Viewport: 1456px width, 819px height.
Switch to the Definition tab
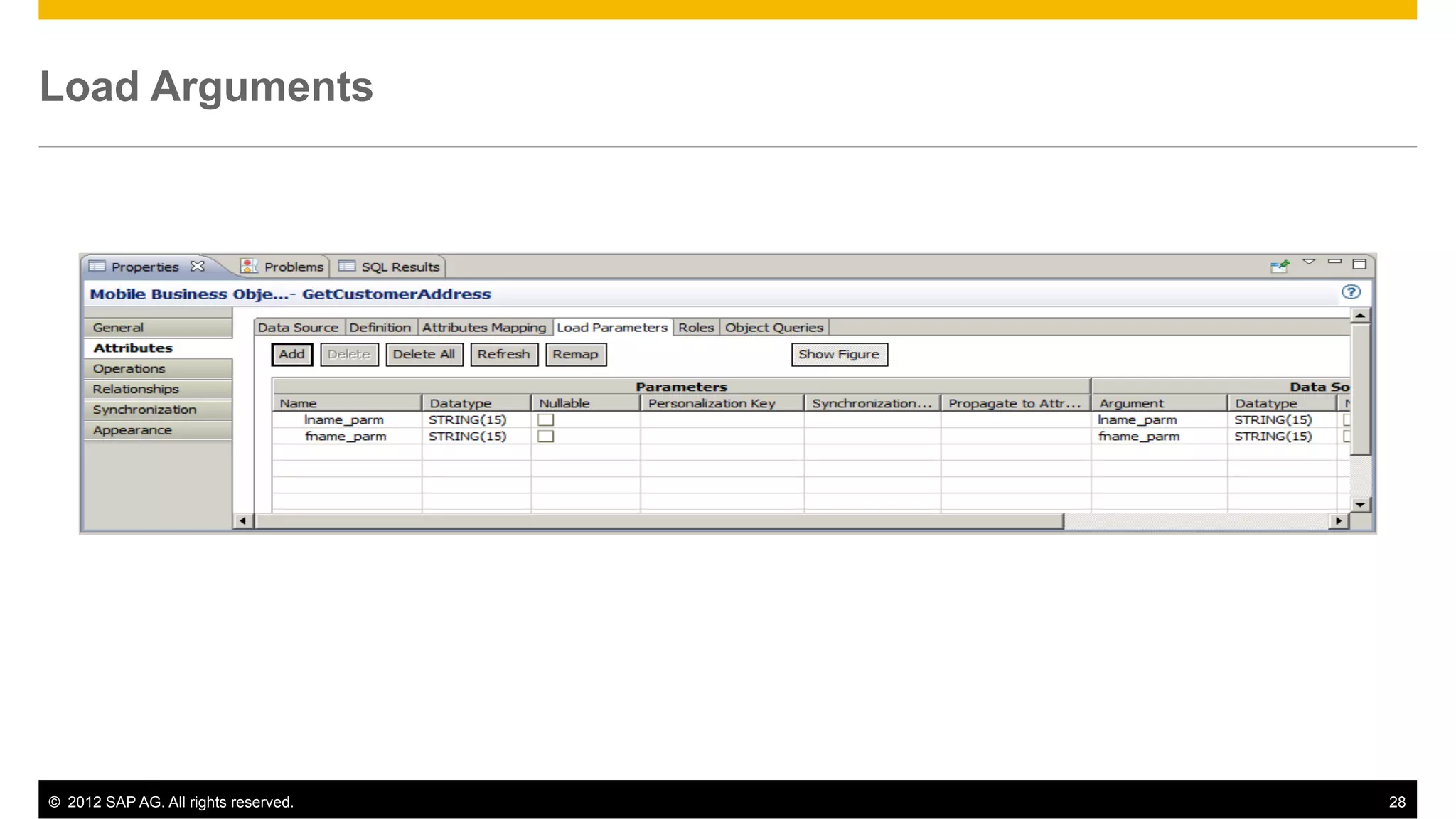[x=380, y=327]
